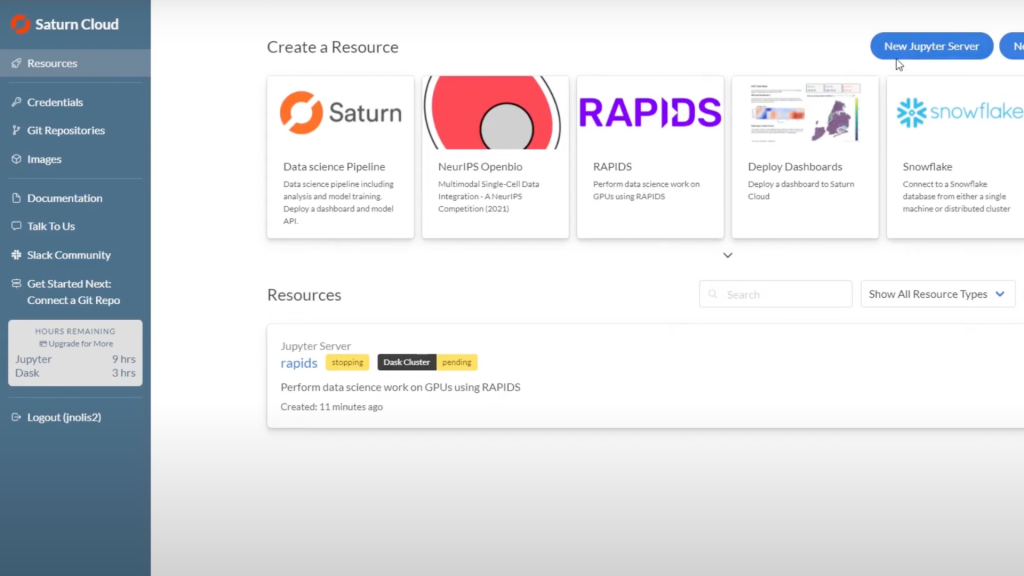Choose the RAPIDS resource template card
1024x576 pixels.
(650, 157)
